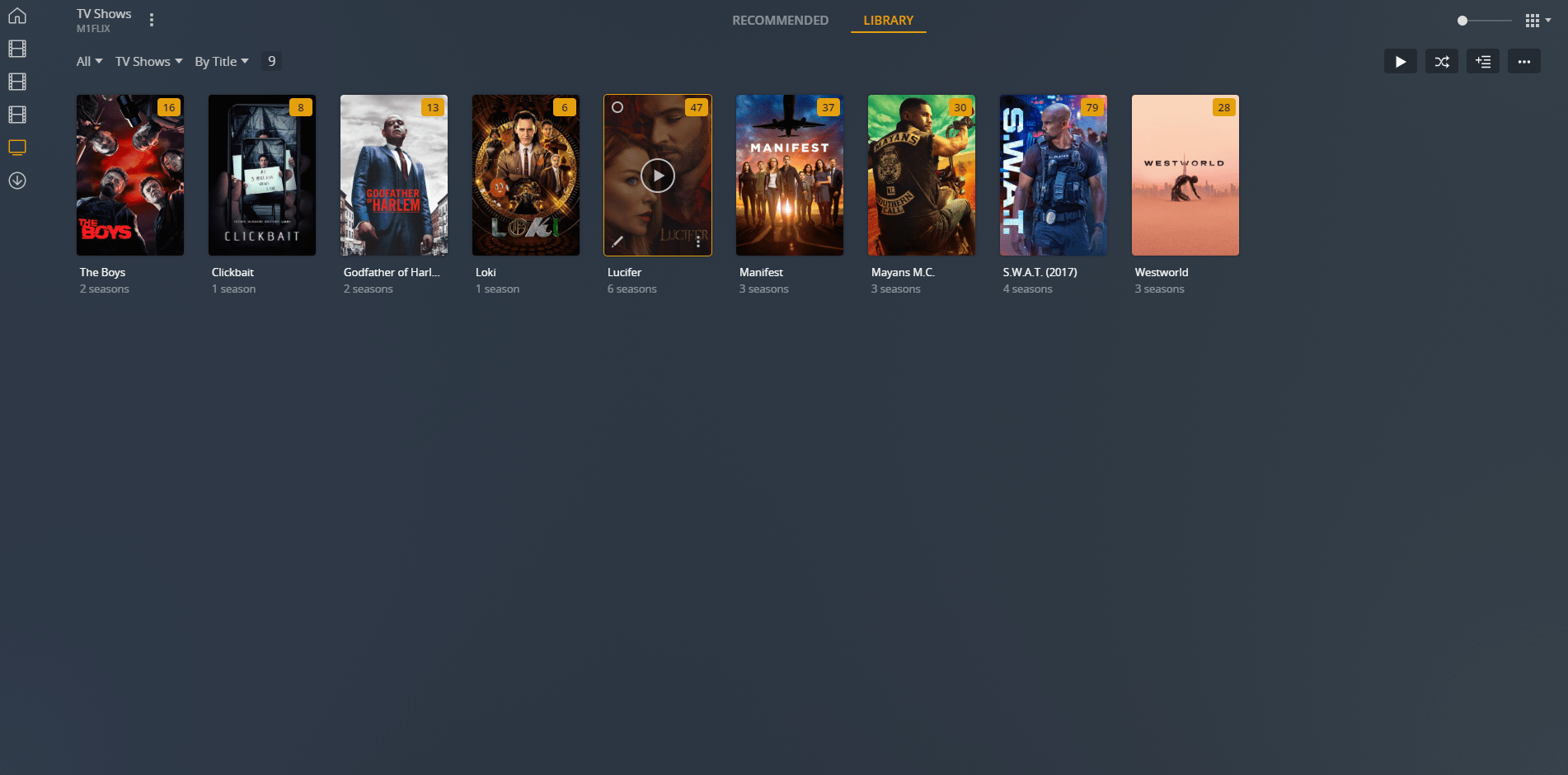Switch to the Recommended tab
Image resolution: width=1568 pixels, height=775 pixels.
(780, 21)
